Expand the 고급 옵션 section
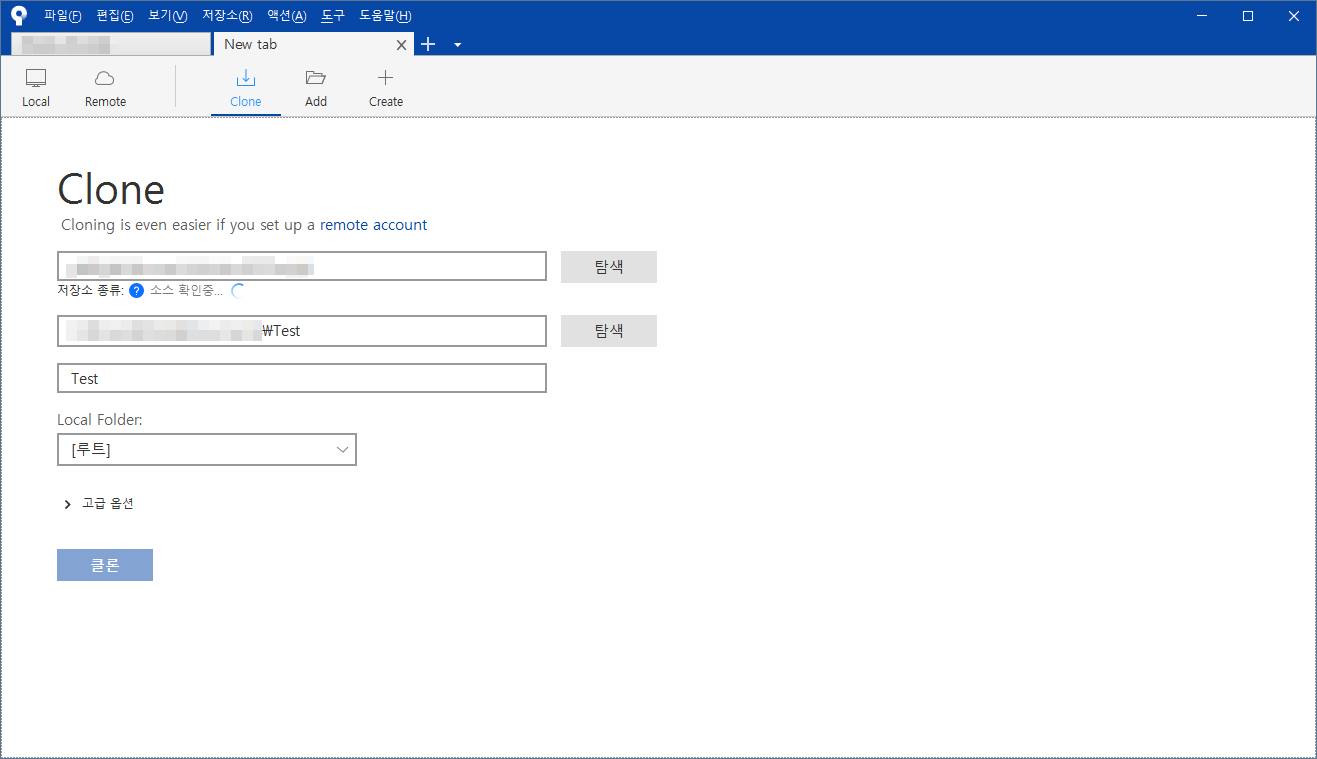Image resolution: width=1317 pixels, height=759 pixels. coord(99,504)
